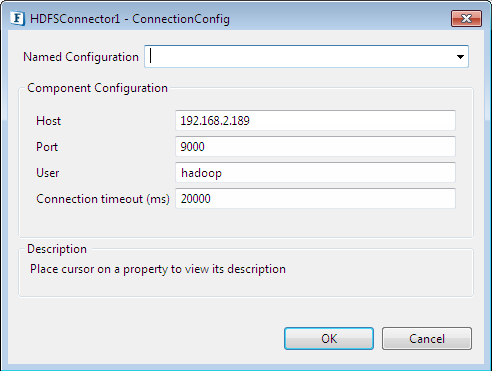The image size is (492, 371).
Task: Expand the Named Configuration dropdown arrow
Action: click(460, 57)
